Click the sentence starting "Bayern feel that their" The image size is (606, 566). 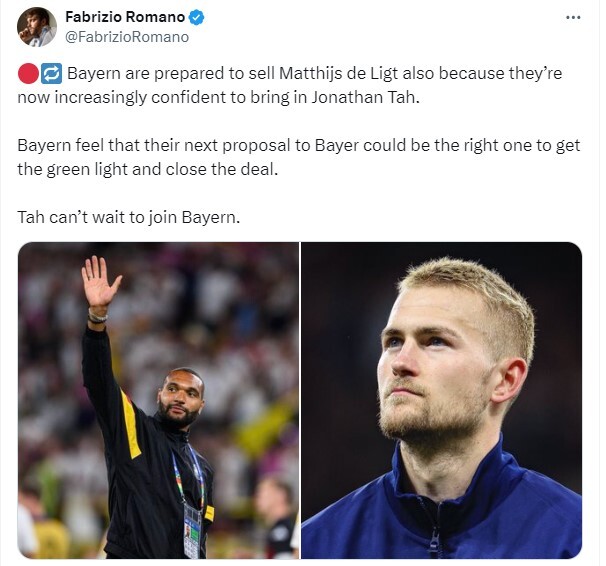pos(298,158)
